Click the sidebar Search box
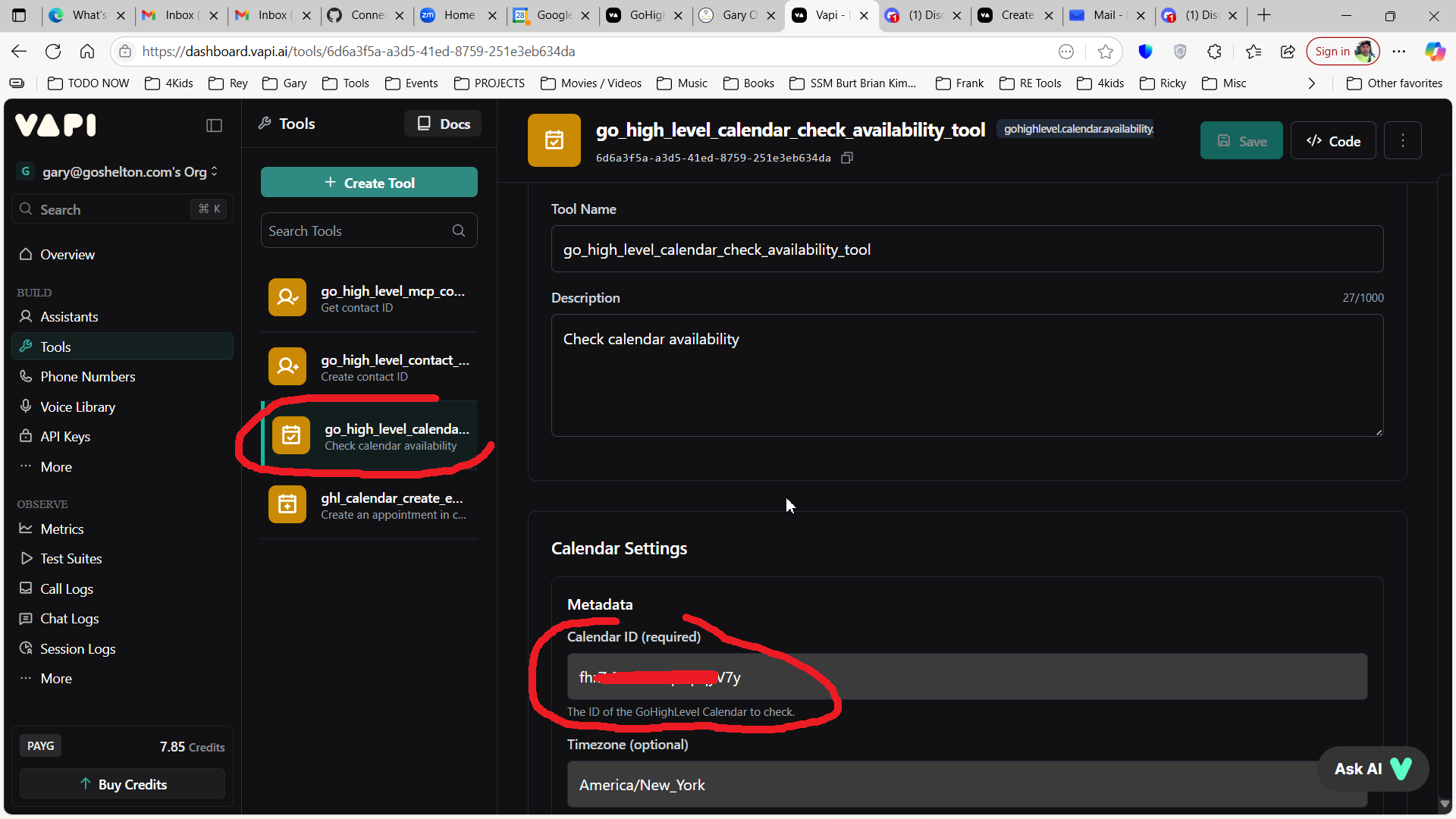This screenshot has height=819, width=1456. (x=122, y=209)
